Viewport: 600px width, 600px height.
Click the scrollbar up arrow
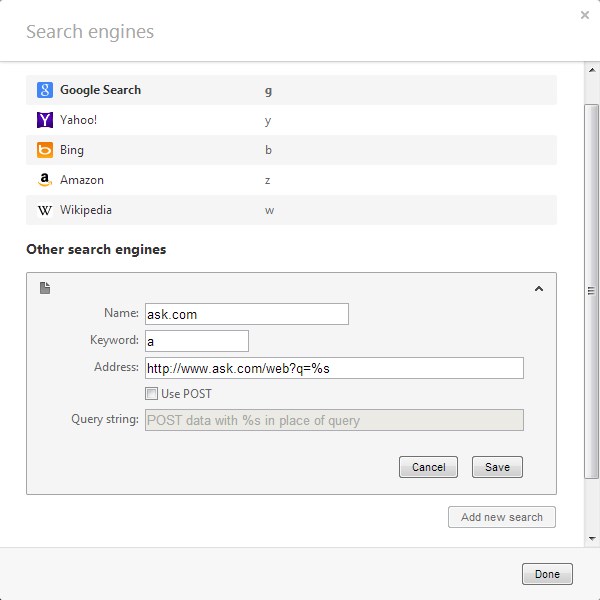point(592,70)
